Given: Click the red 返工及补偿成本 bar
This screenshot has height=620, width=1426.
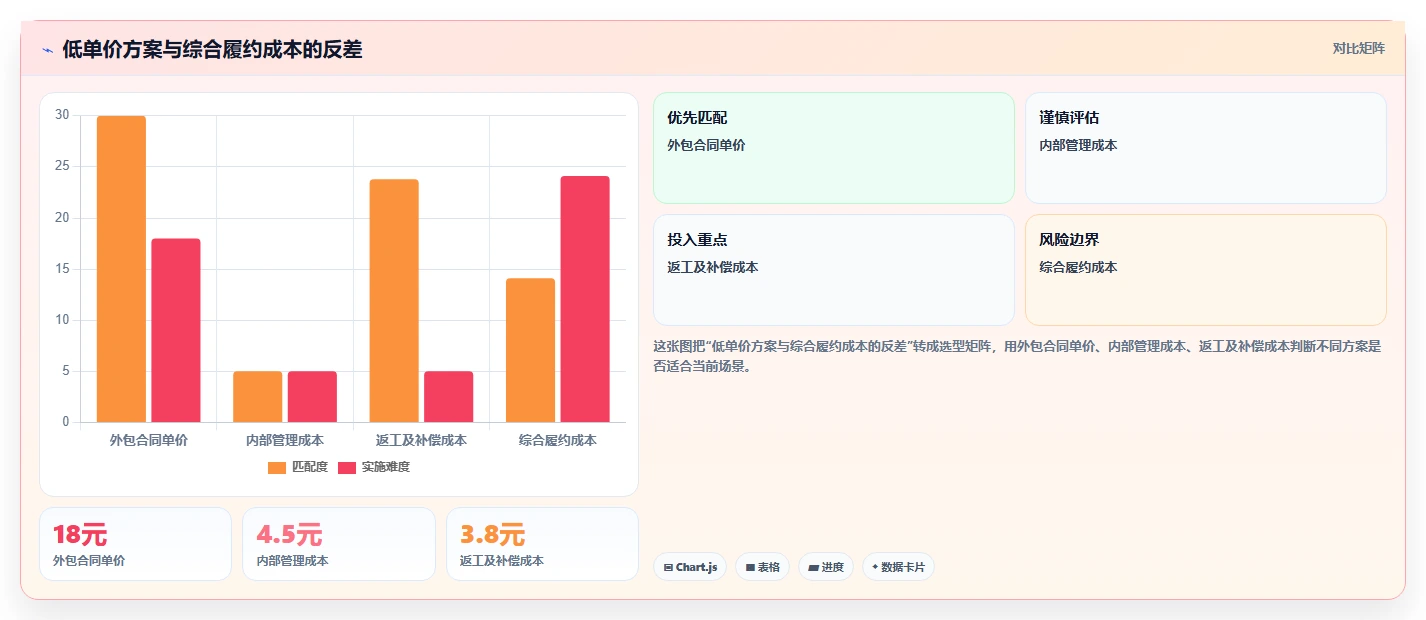Looking at the screenshot, I should [449, 397].
